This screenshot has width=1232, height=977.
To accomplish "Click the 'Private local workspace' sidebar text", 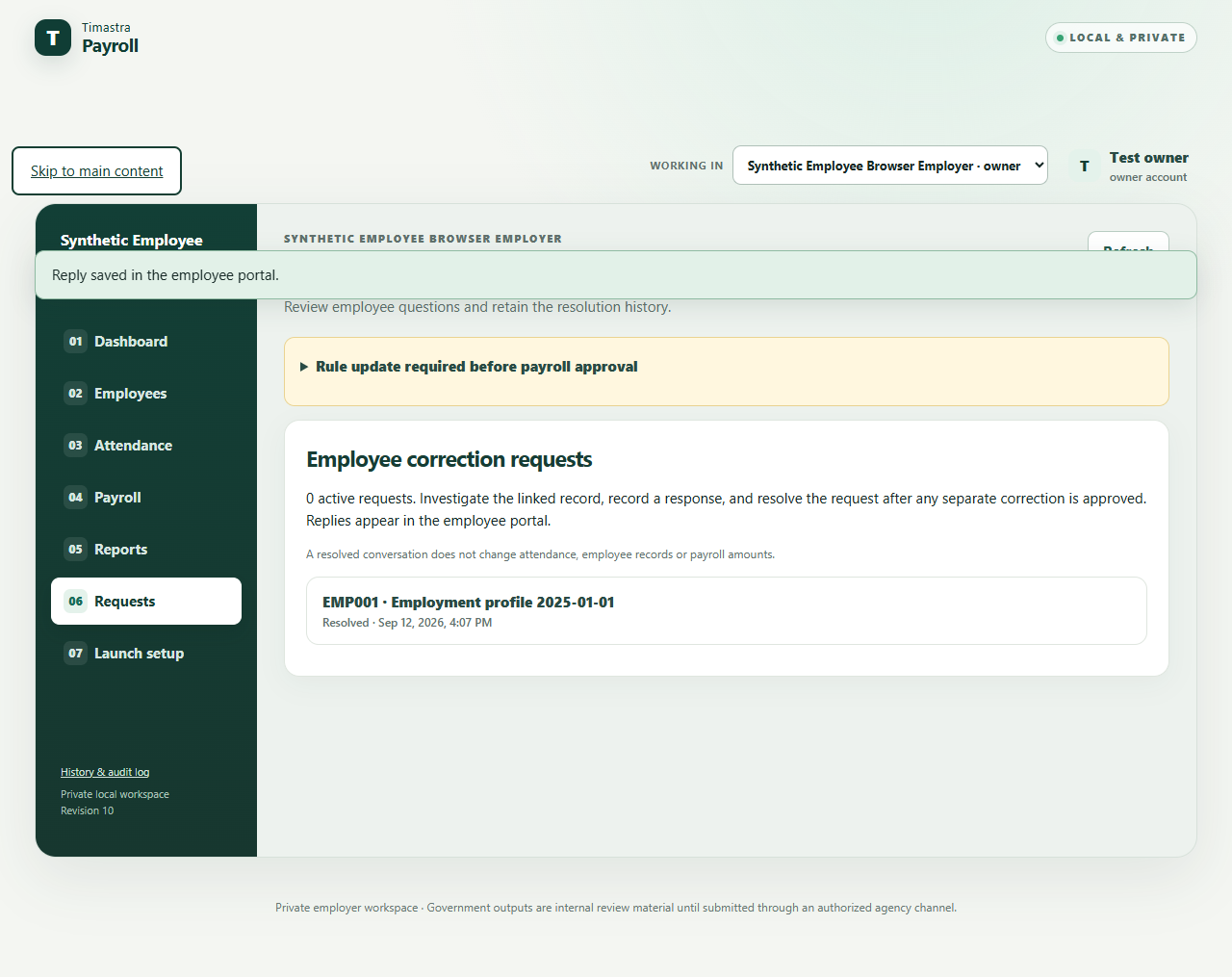I will click(x=115, y=794).
